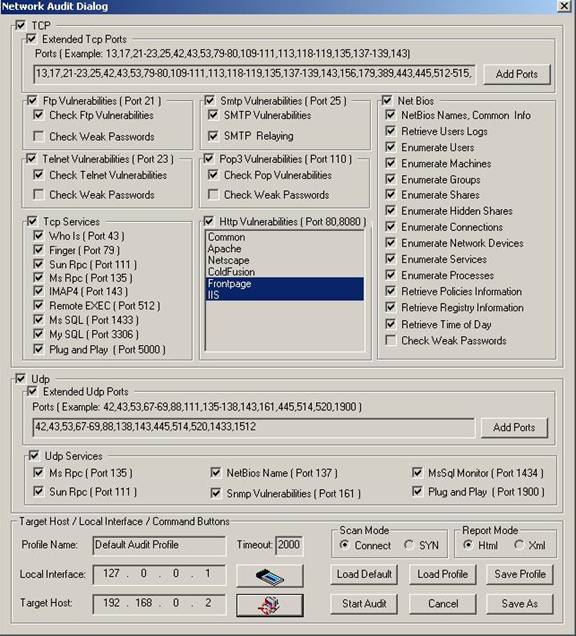576x636 pixels.
Task: Click the red target host icon button
Action: click(x=270, y=605)
